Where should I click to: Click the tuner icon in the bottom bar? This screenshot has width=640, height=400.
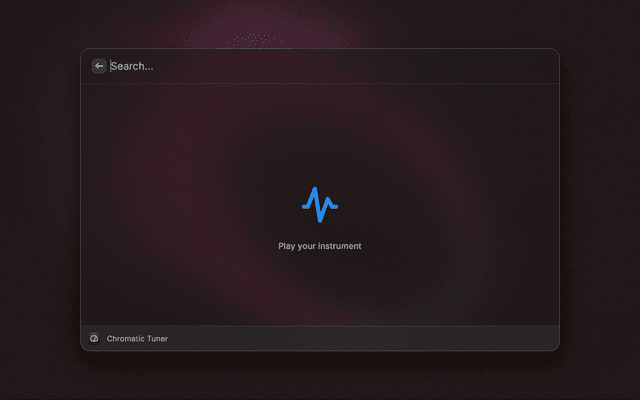[x=94, y=339]
